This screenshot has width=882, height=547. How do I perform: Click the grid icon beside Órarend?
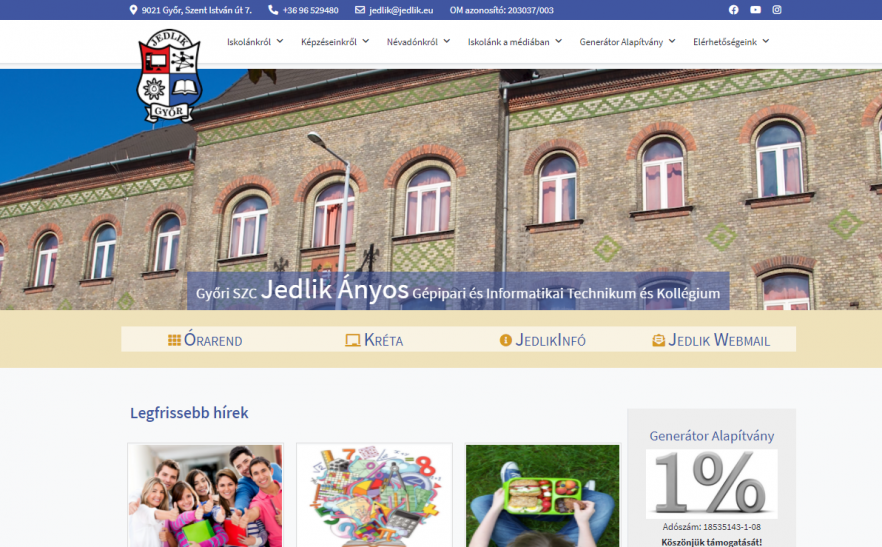(x=174, y=340)
